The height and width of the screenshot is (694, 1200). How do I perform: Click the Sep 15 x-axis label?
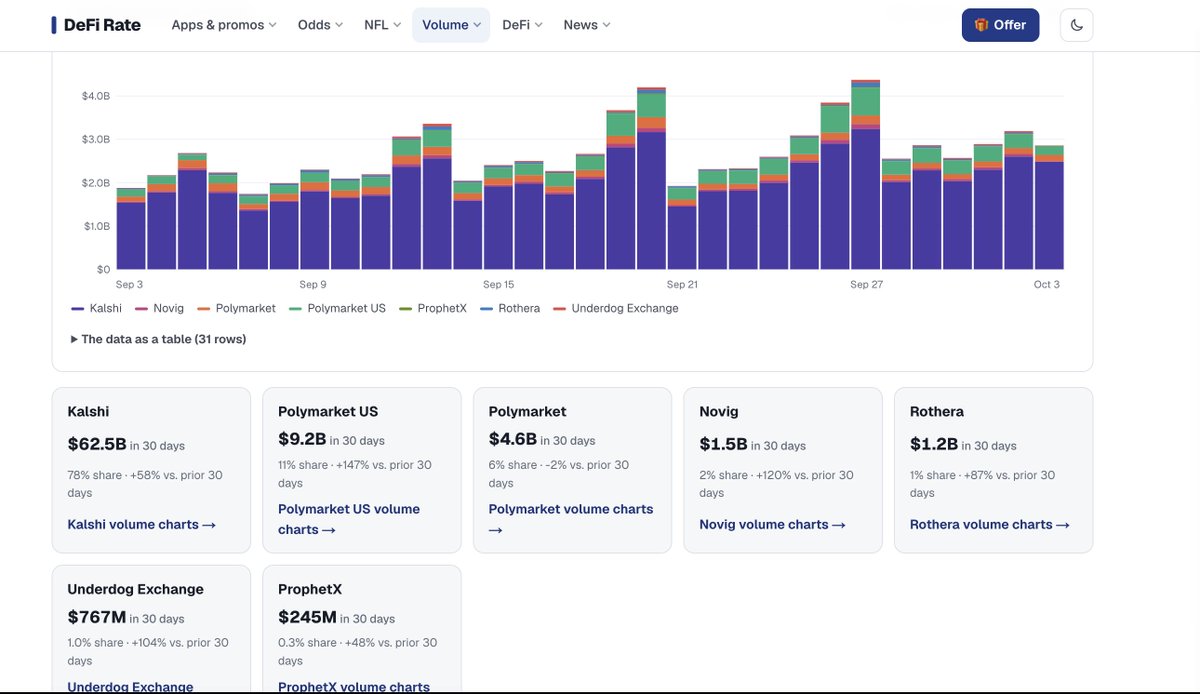click(498, 285)
